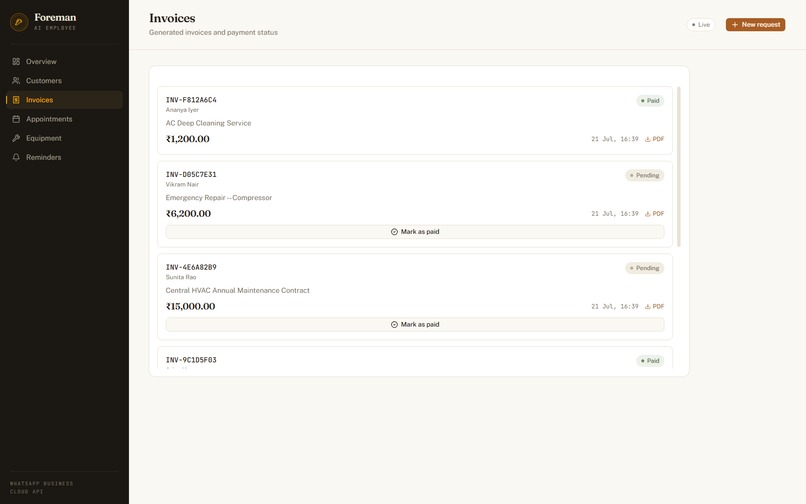Click the Reminders bell icon
This screenshot has width=806, height=504.
pyautogui.click(x=16, y=157)
